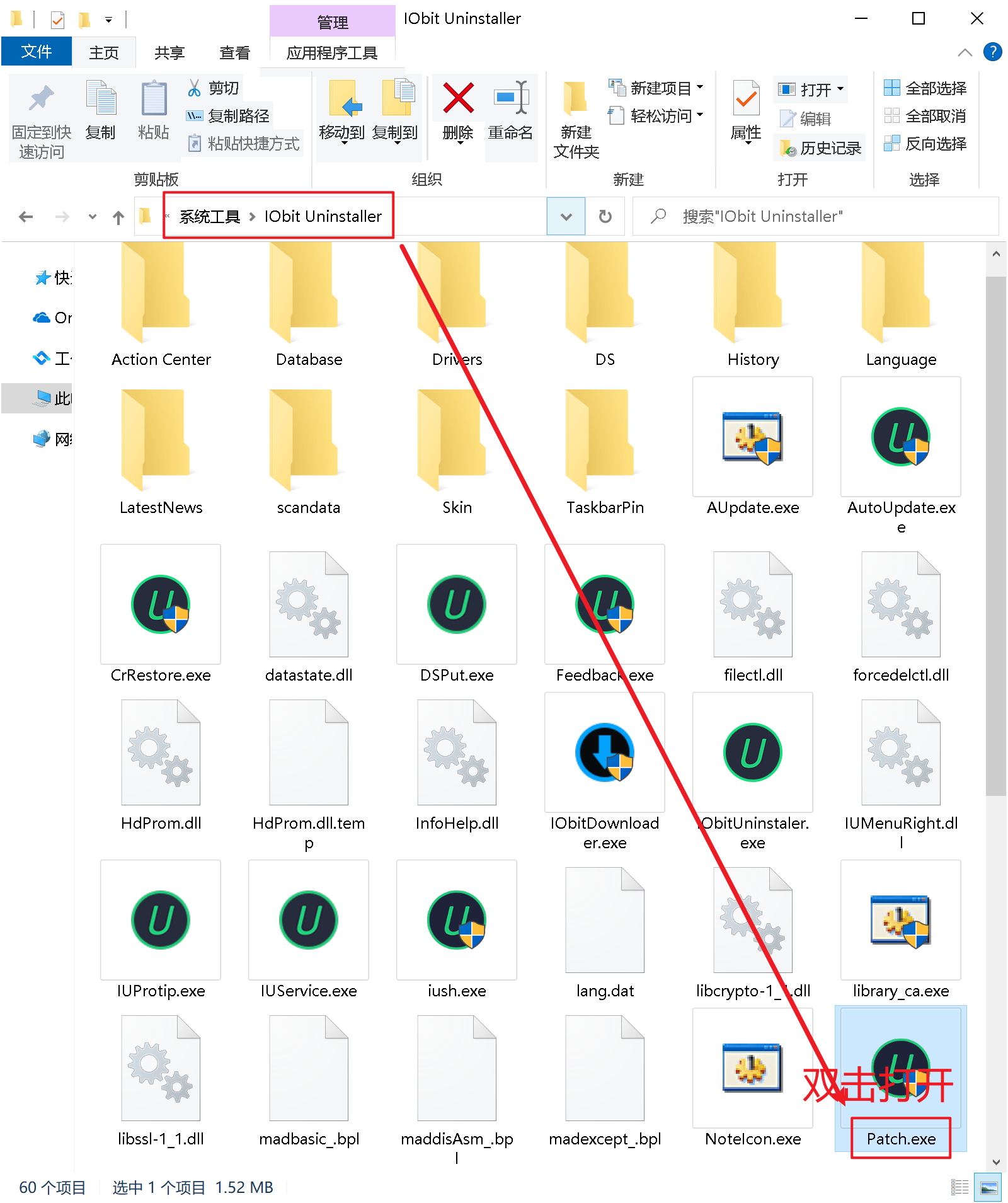Click the vertical scrollbar thumb in the file pane
The width and height of the screenshot is (1008, 1203).
(996, 536)
